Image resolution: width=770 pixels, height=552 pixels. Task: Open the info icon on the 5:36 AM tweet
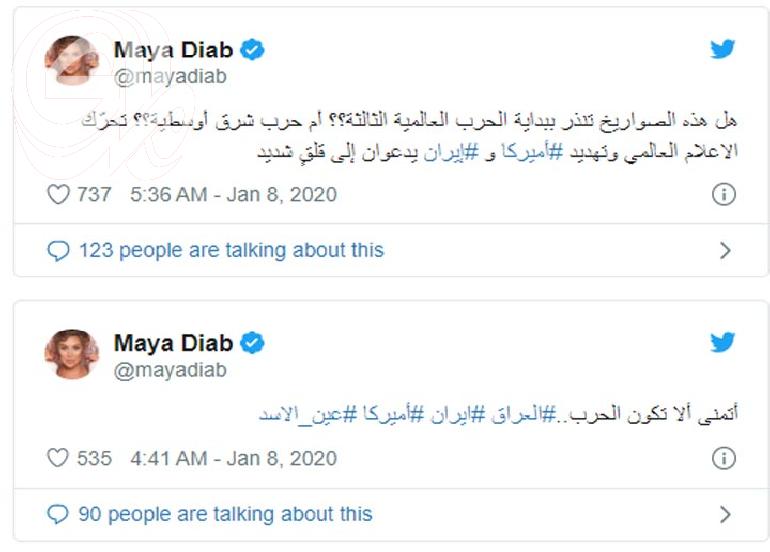(x=723, y=195)
